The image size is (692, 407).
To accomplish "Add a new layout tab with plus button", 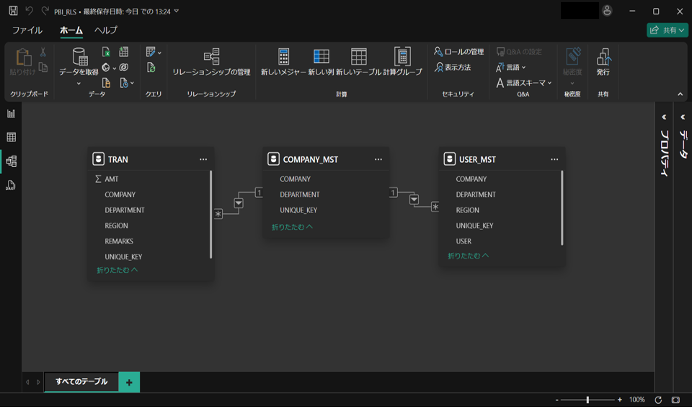I will (x=129, y=382).
